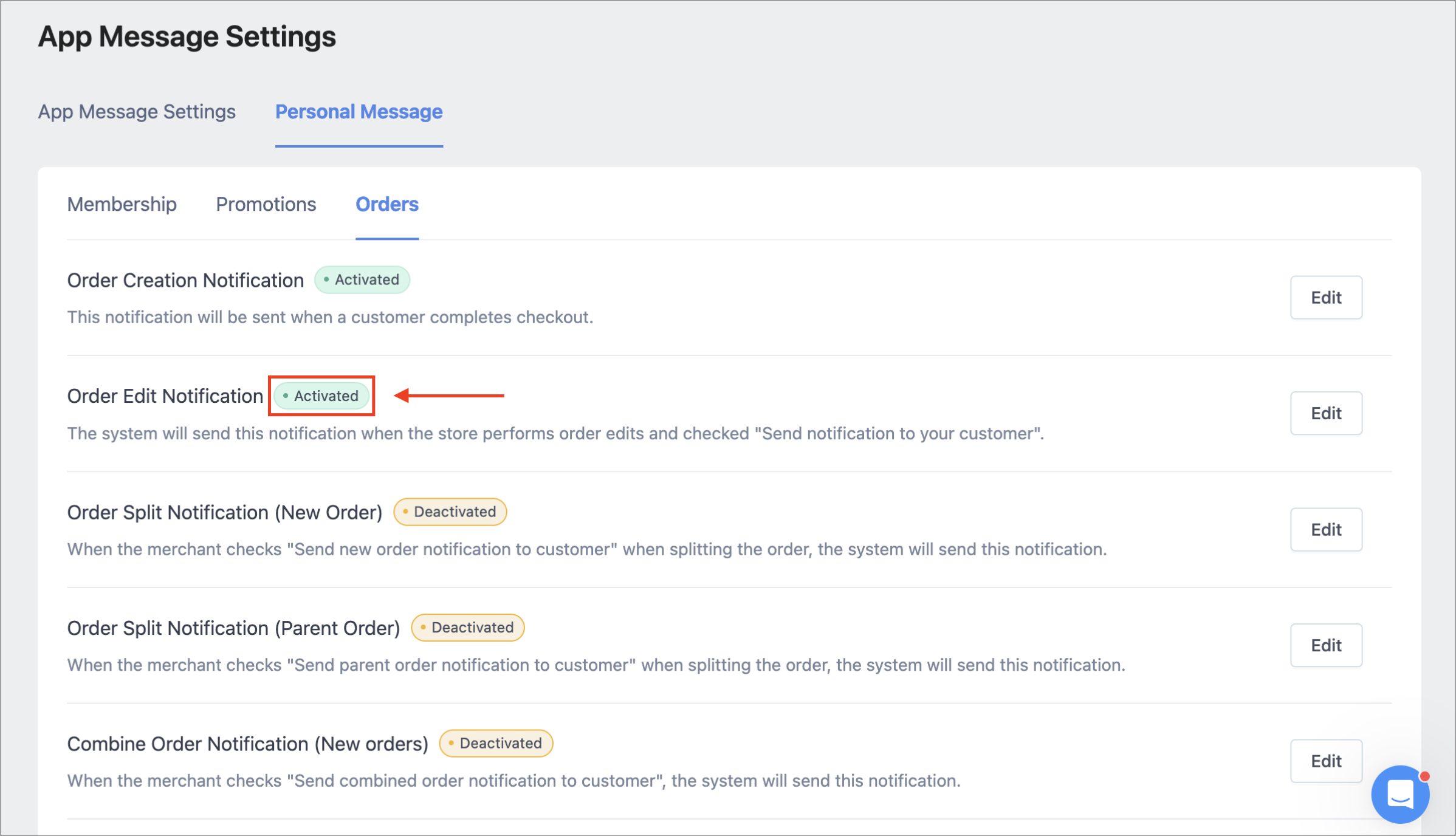
Task: Open the live chat support bubble
Action: click(1399, 793)
